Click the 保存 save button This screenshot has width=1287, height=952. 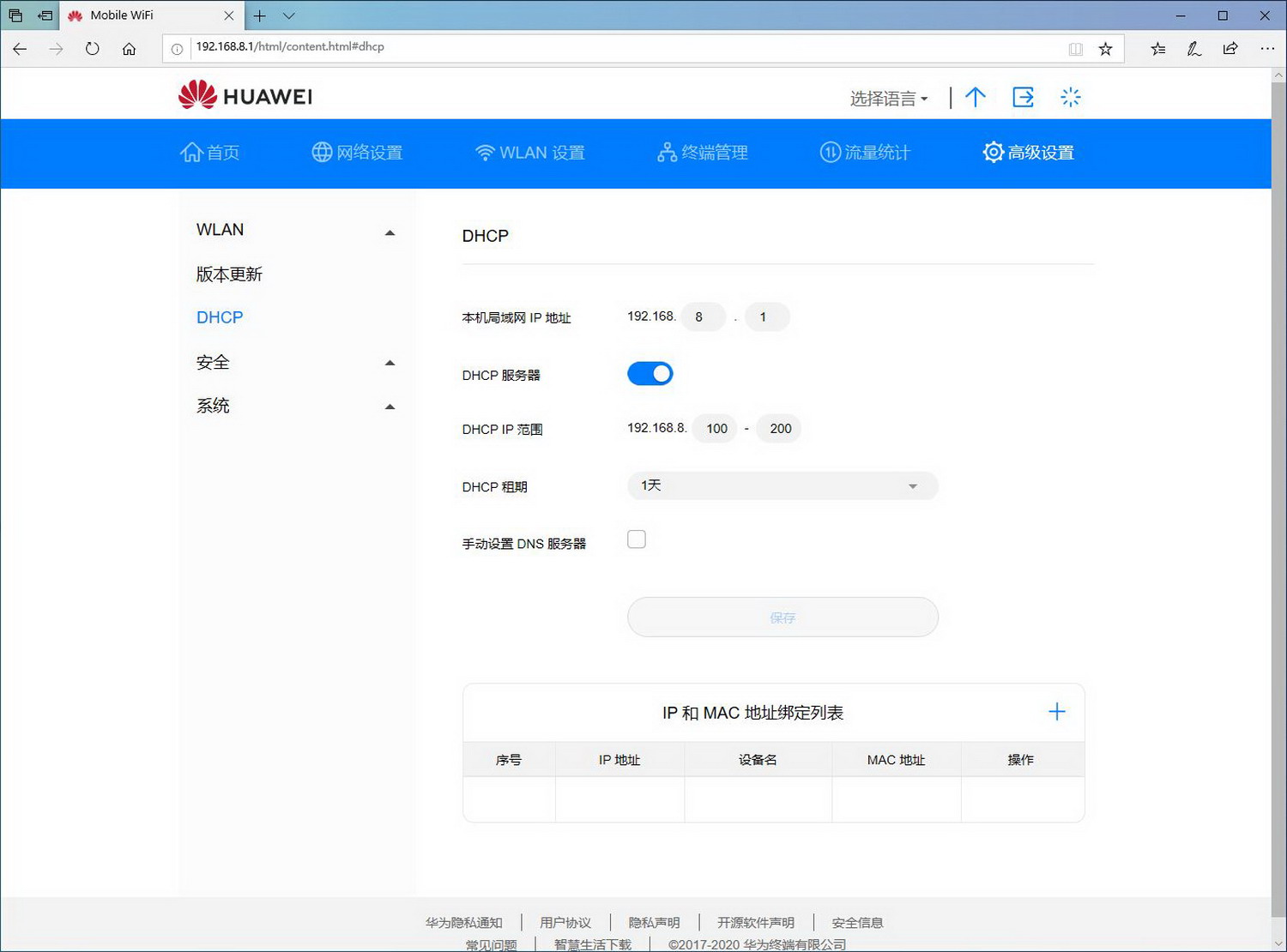point(782,617)
